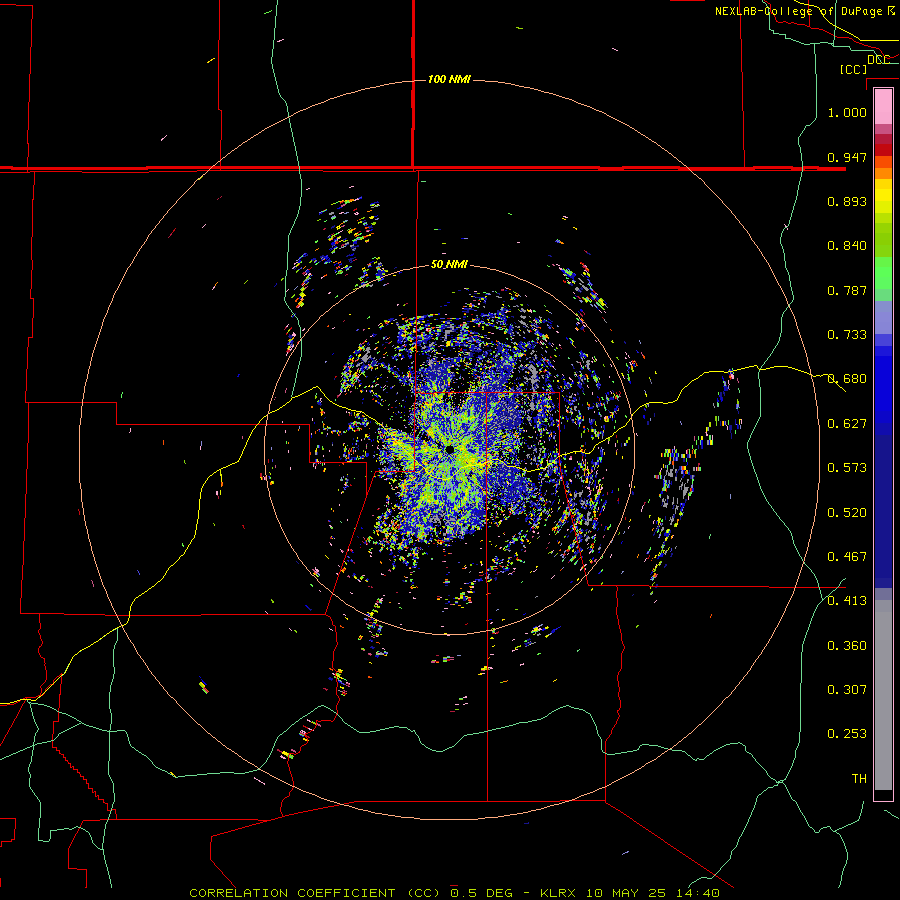The height and width of the screenshot is (900, 900).
Task: Select the 0.520 scale value
Action: [847, 513]
